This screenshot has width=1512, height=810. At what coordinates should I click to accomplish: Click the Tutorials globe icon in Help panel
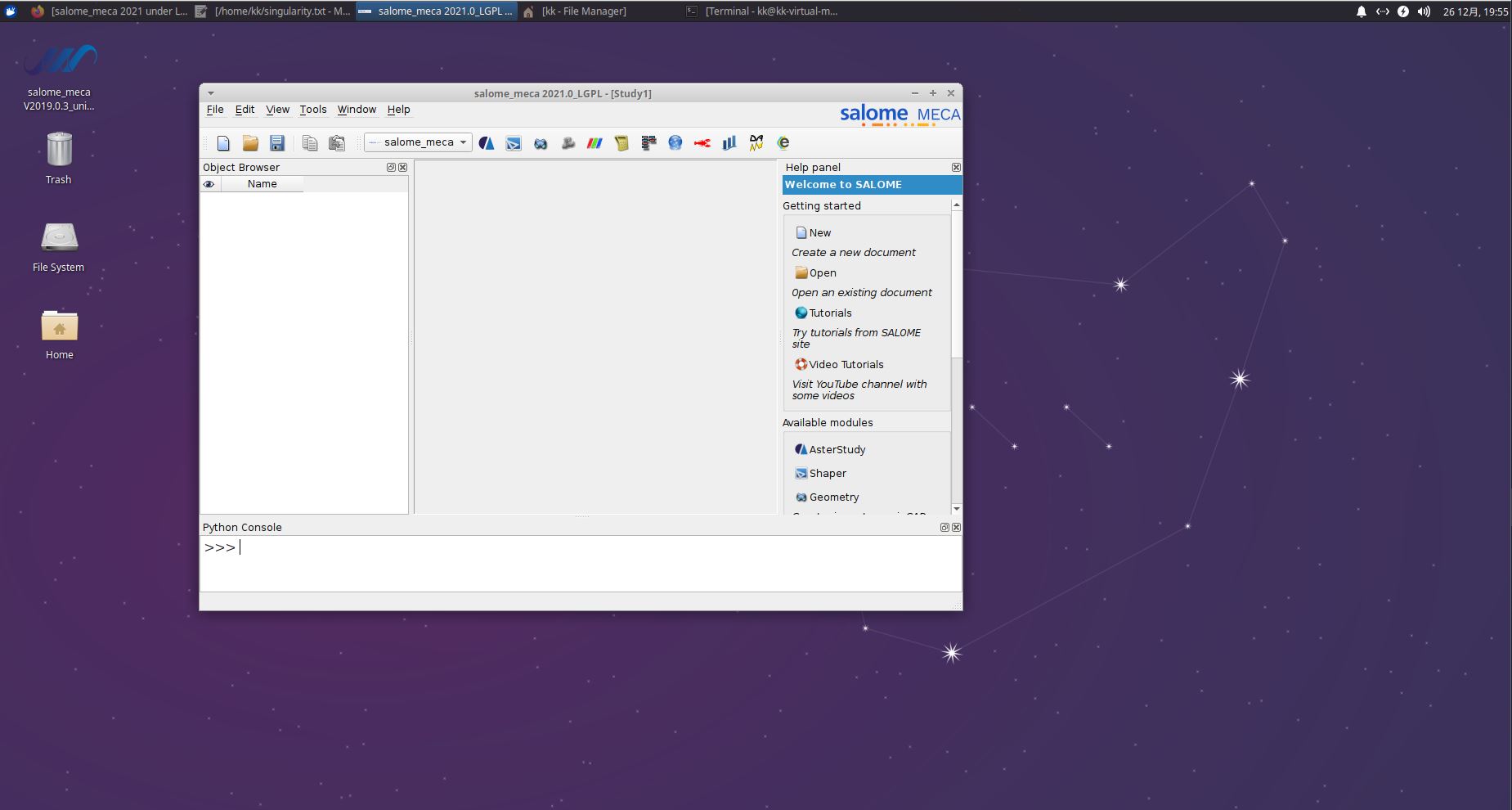801,313
